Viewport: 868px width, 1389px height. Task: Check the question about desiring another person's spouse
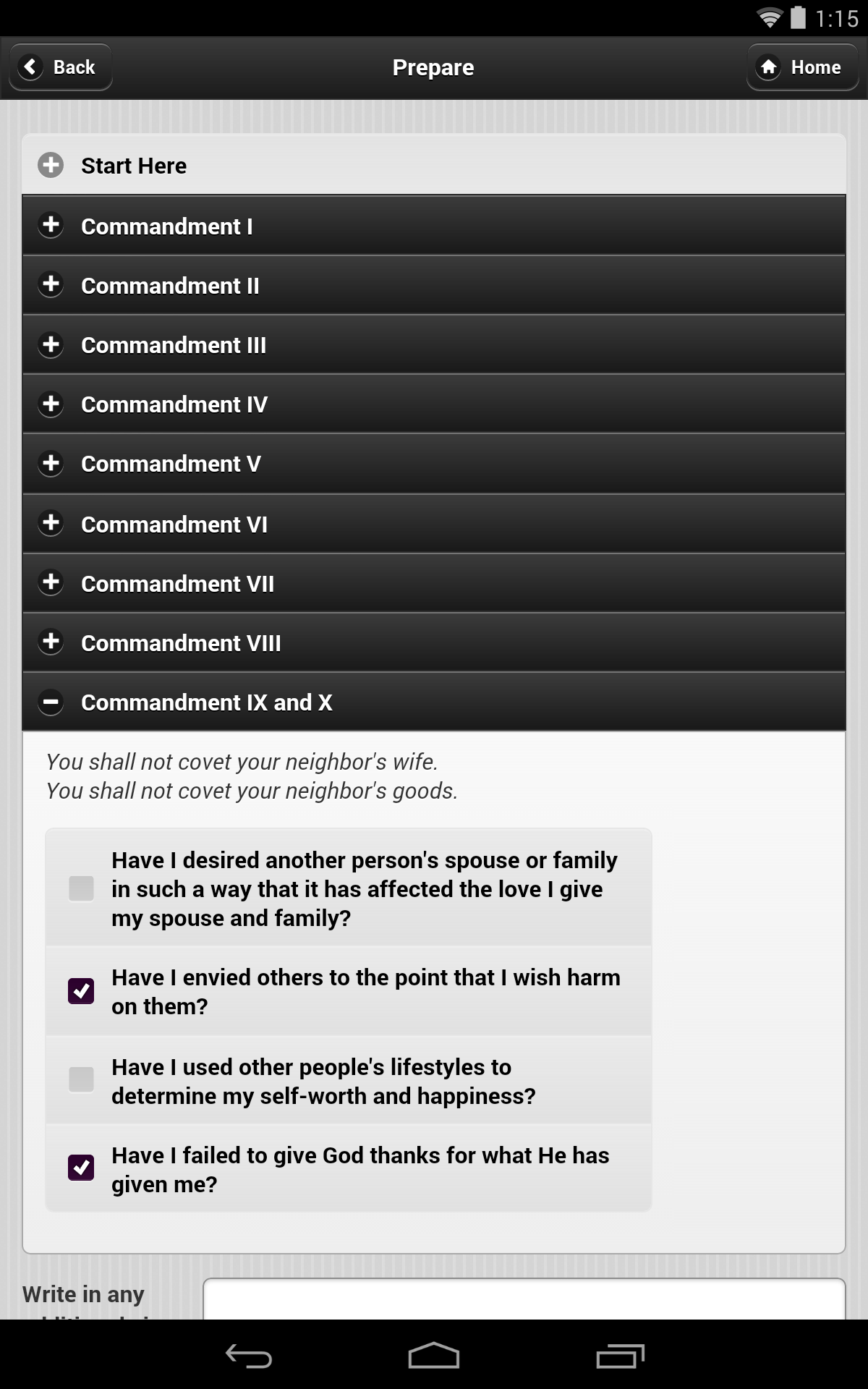pyautogui.click(x=82, y=888)
